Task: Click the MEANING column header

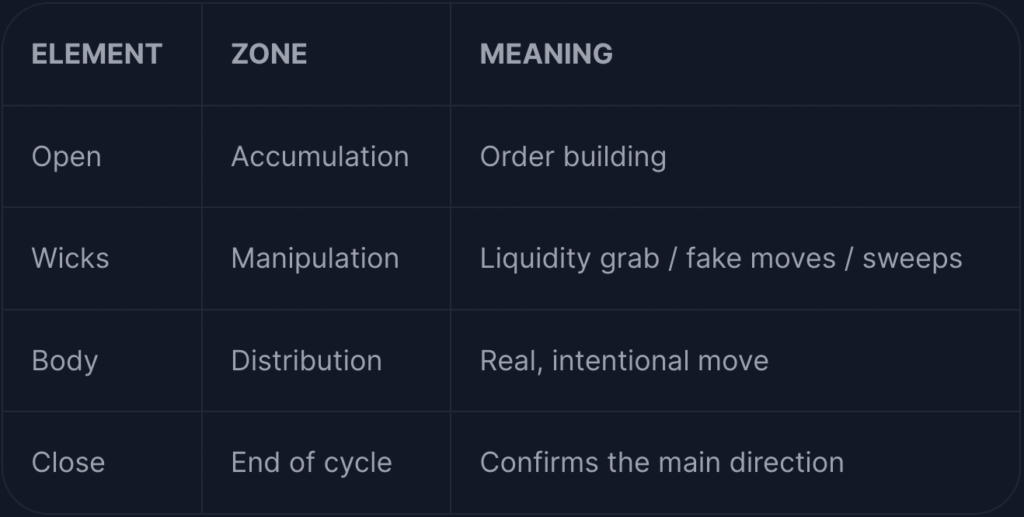Action: coord(547,54)
